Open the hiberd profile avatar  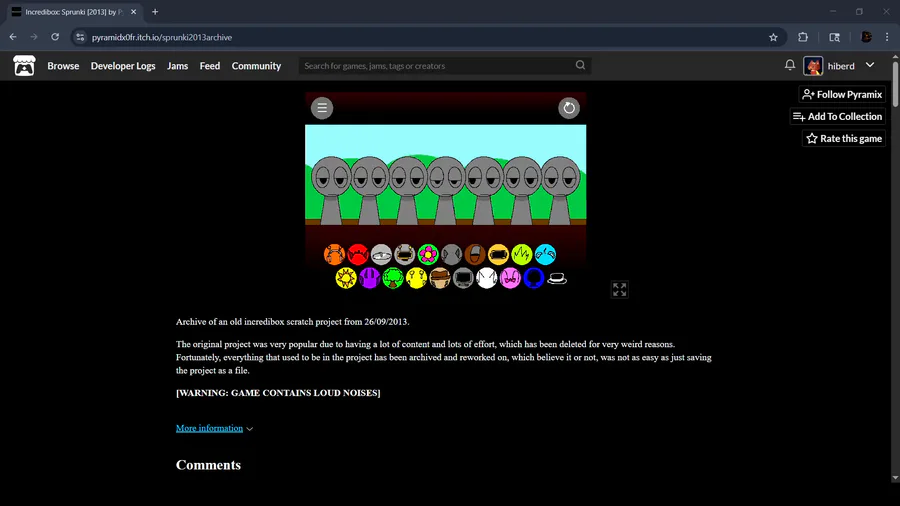coord(813,66)
